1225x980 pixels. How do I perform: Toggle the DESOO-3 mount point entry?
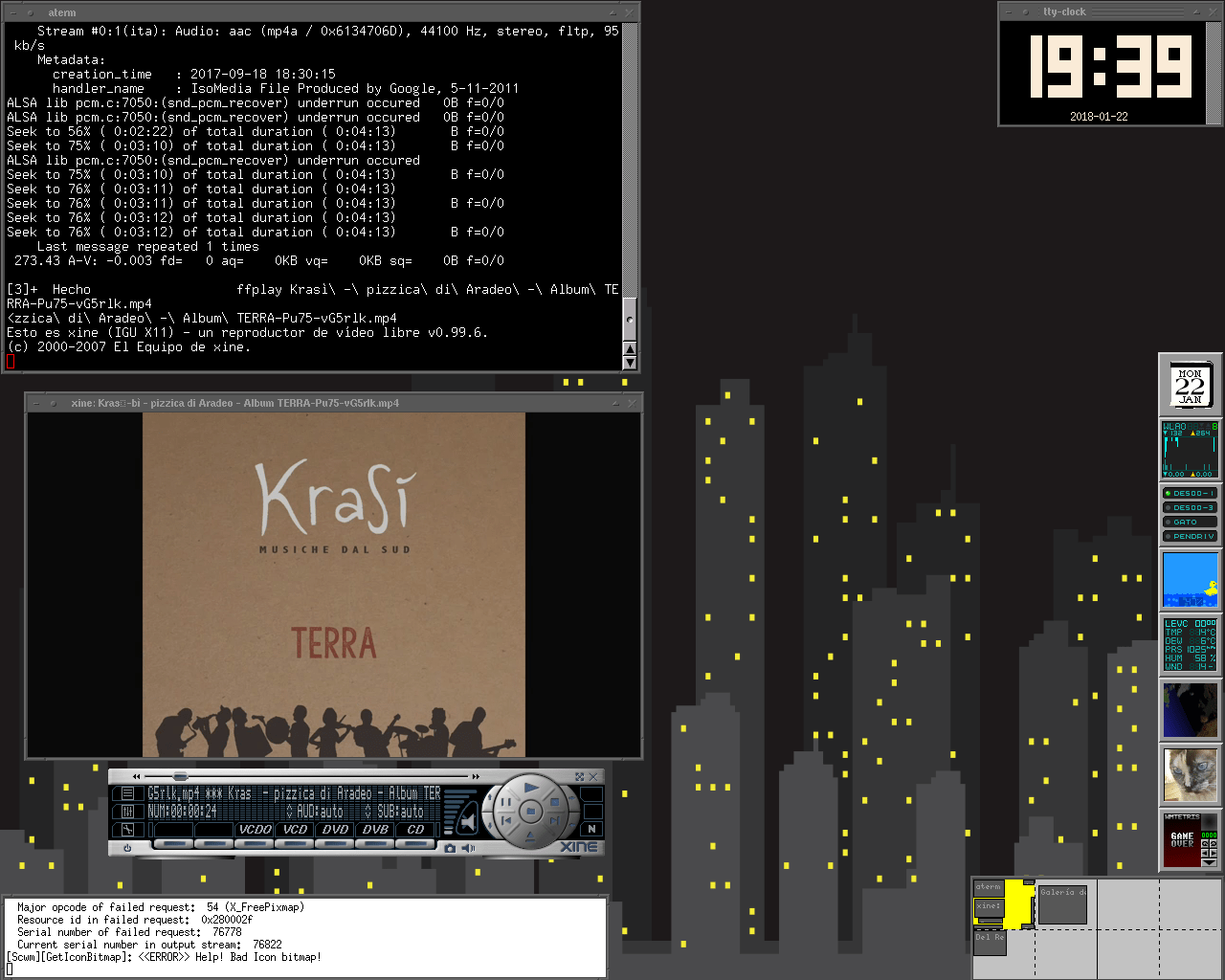[x=1190, y=508]
